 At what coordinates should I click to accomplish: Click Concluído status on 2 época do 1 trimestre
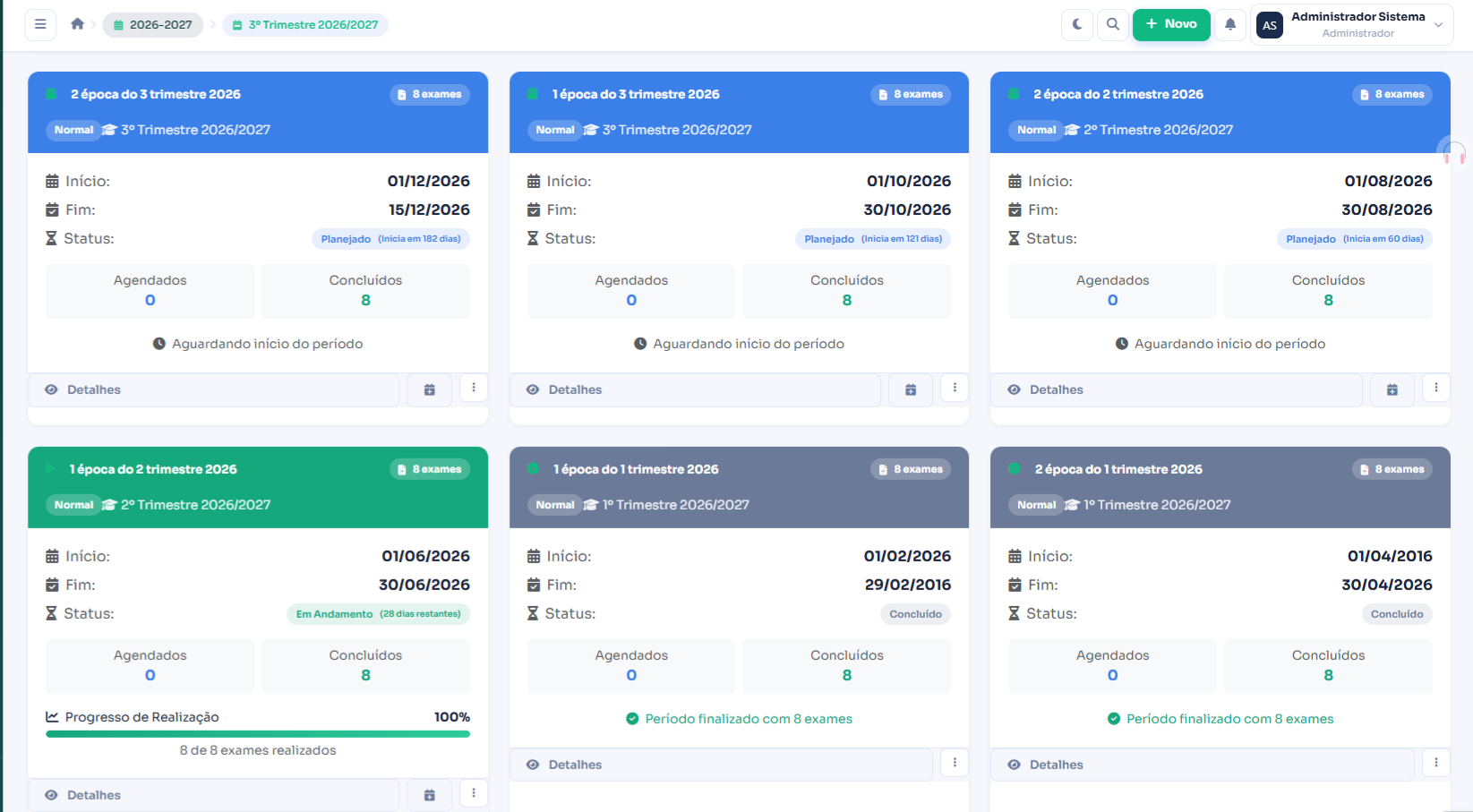click(1397, 614)
